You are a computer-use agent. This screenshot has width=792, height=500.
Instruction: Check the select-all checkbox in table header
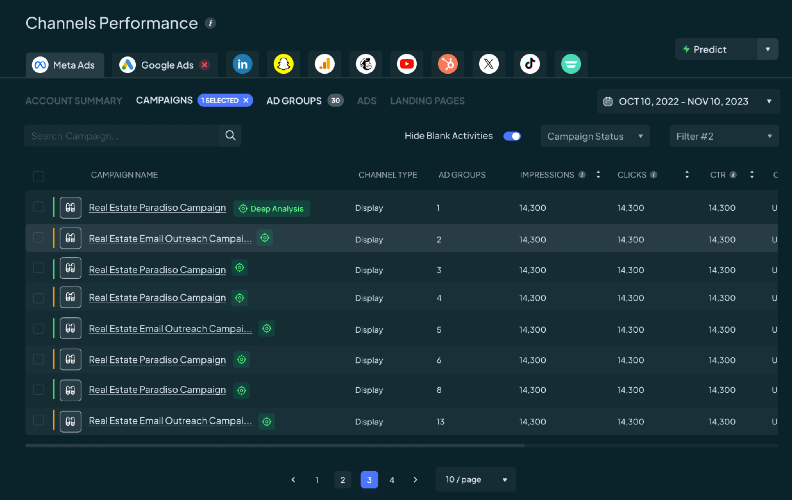(x=39, y=176)
